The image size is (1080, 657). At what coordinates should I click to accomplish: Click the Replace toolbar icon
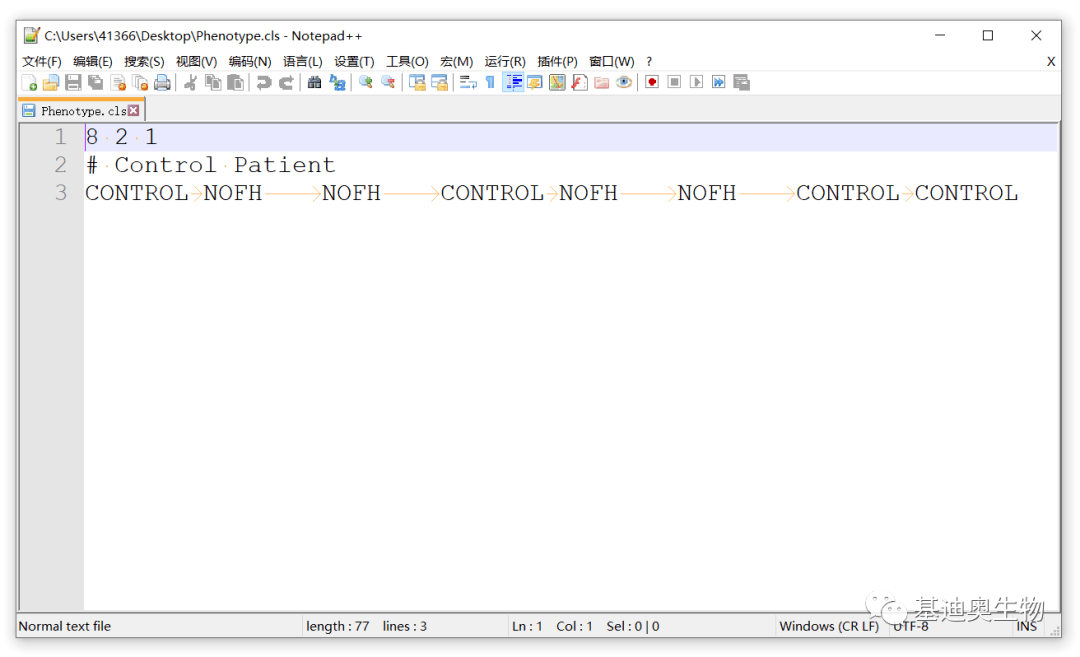tap(338, 83)
